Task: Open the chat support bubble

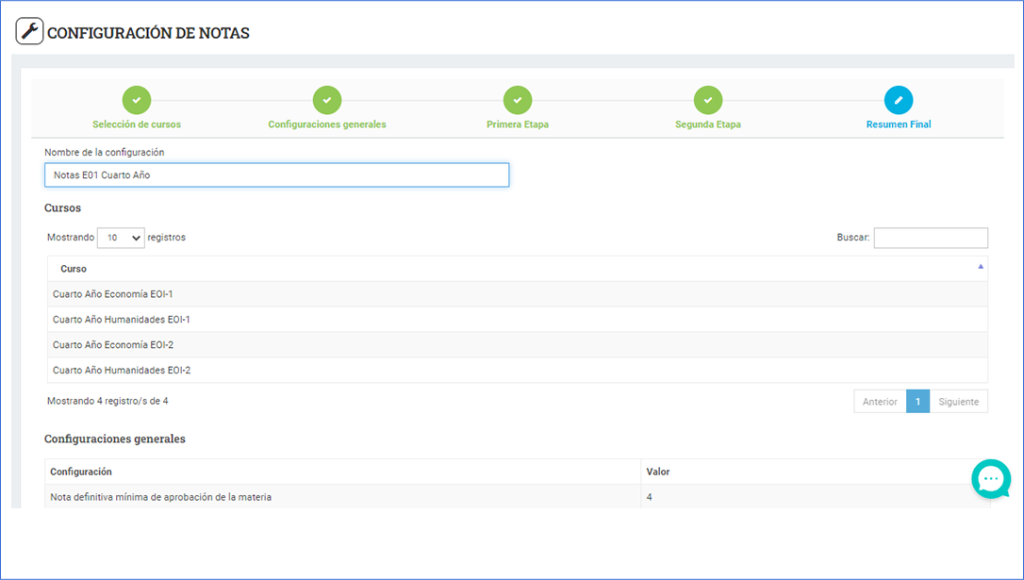Action: coord(990,479)
